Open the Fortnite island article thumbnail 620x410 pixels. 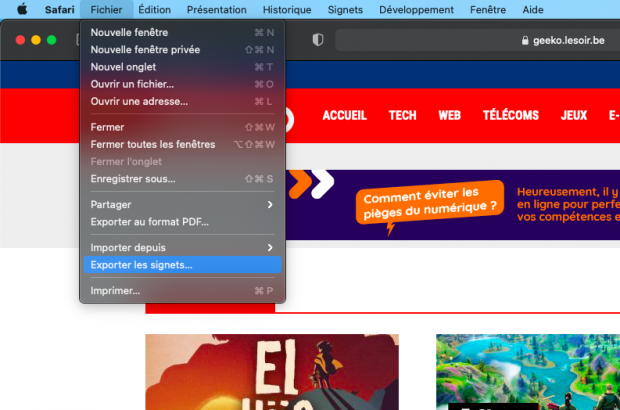click(528, 372)
